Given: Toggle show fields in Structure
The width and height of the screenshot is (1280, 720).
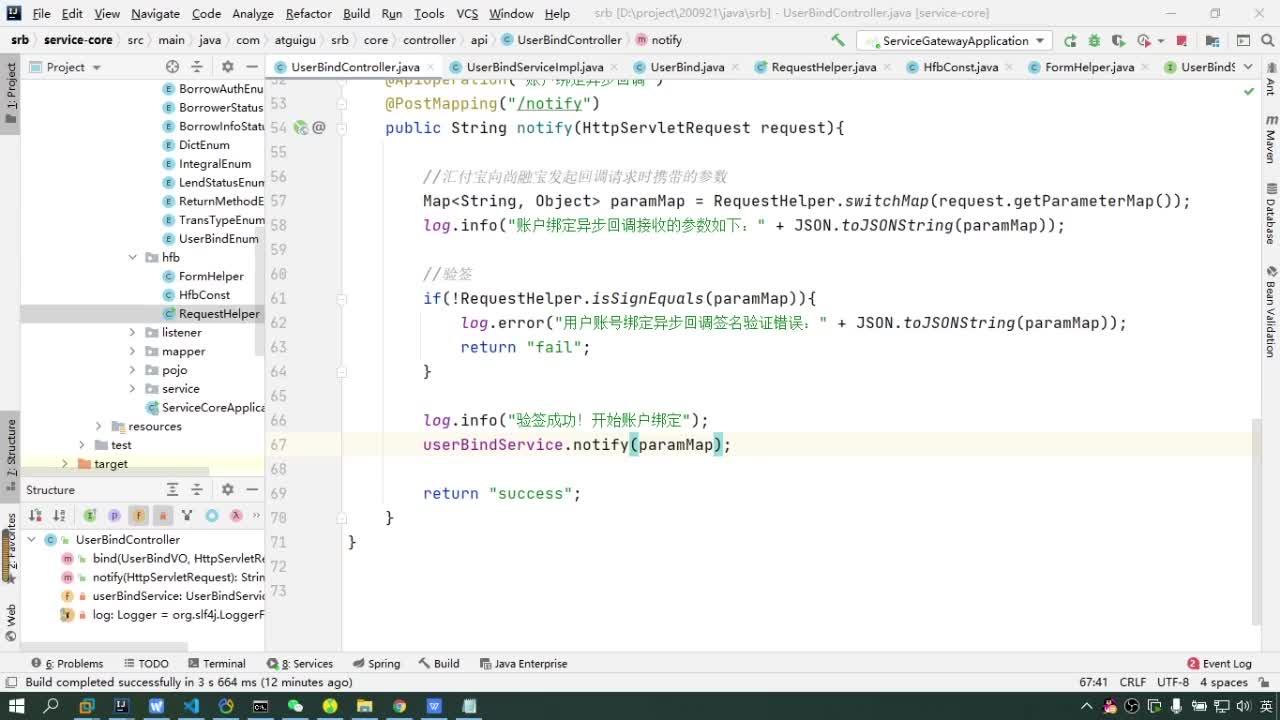Looking at the screenshot, I should click(x=138, y=515).
